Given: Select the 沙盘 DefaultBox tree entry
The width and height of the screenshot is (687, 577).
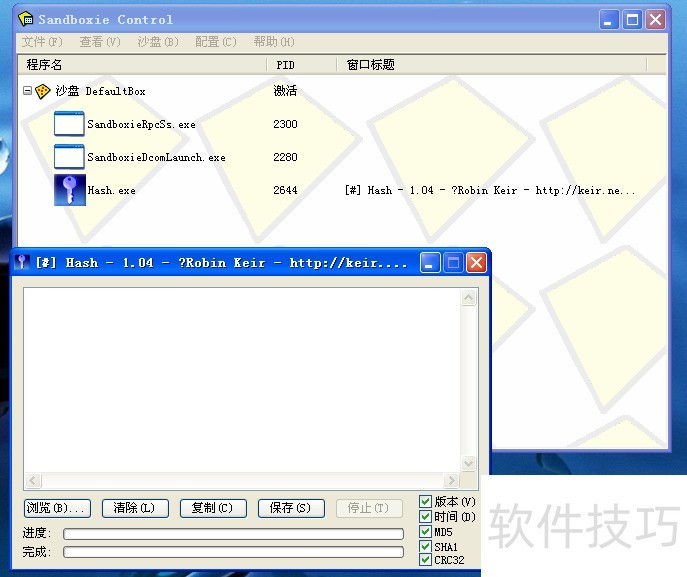Looking at the screenshot, I should 100,91.
